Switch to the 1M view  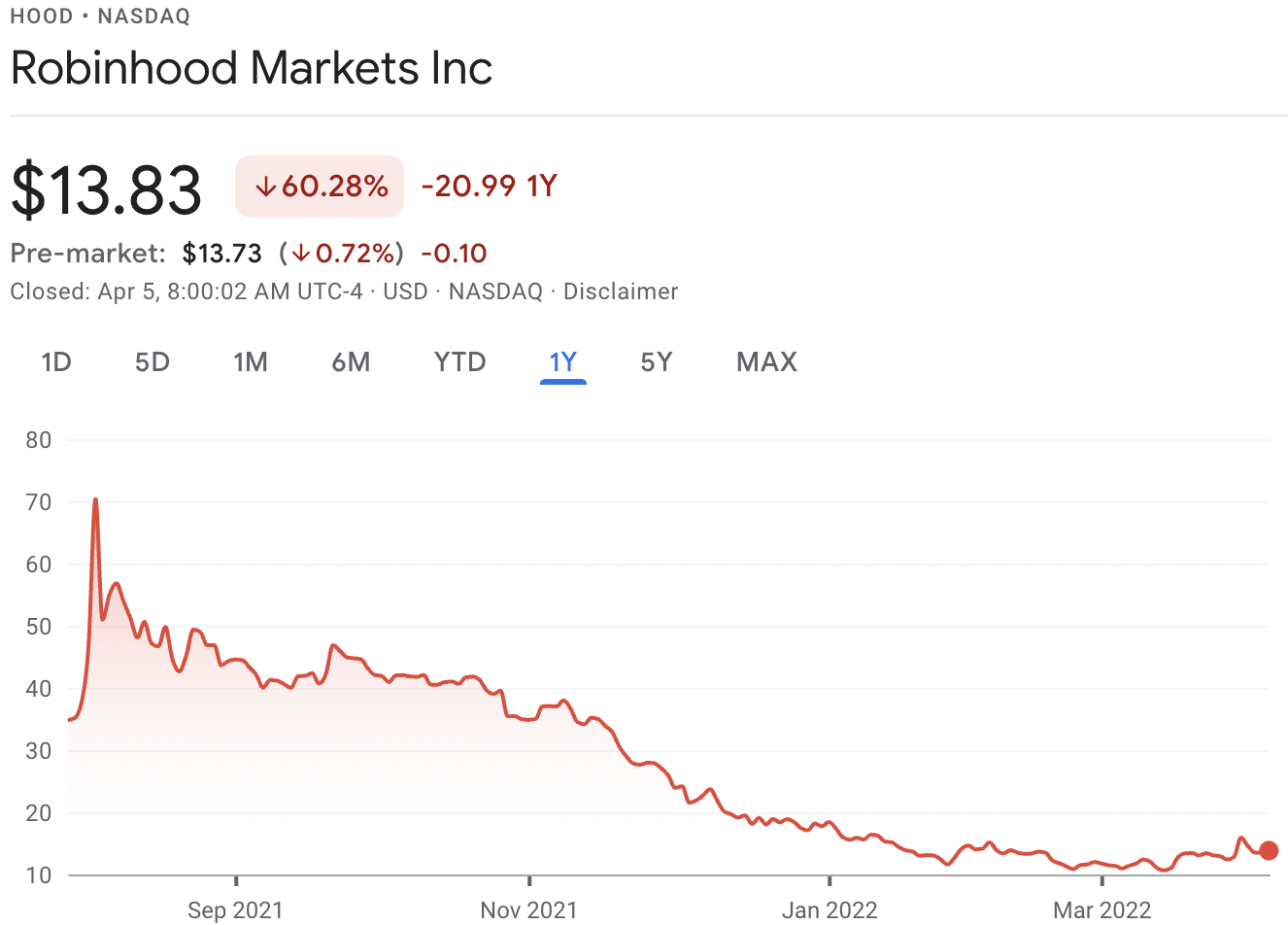point(252,361)
